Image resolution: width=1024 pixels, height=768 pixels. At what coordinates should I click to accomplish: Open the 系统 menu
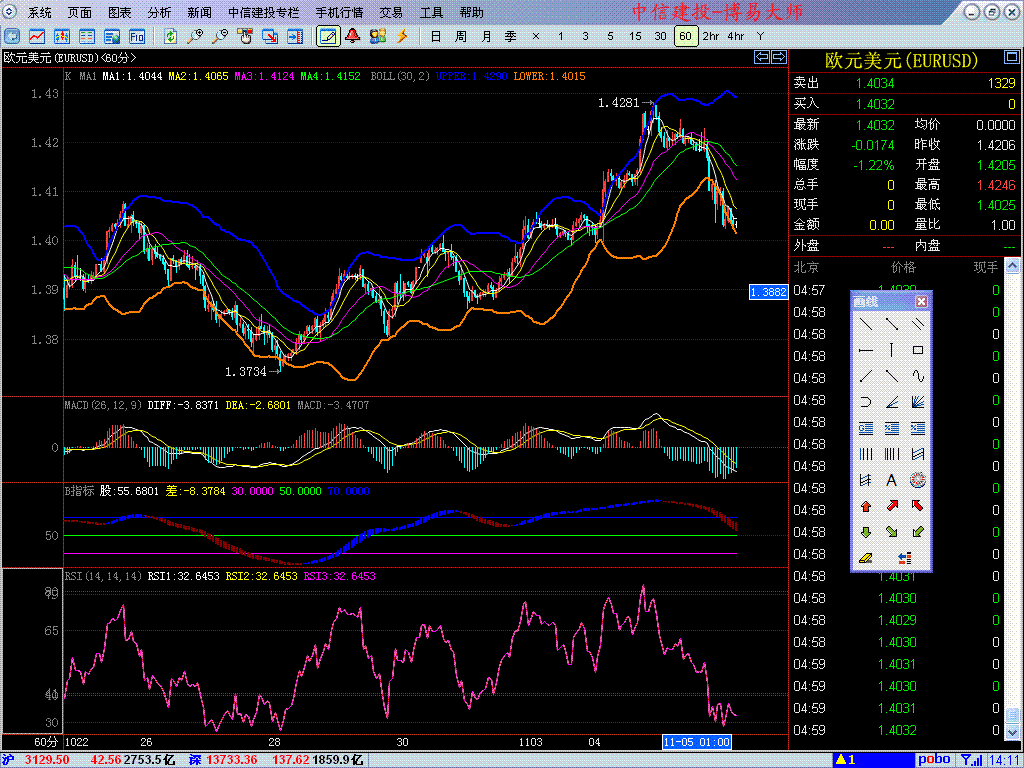(40, 13)
